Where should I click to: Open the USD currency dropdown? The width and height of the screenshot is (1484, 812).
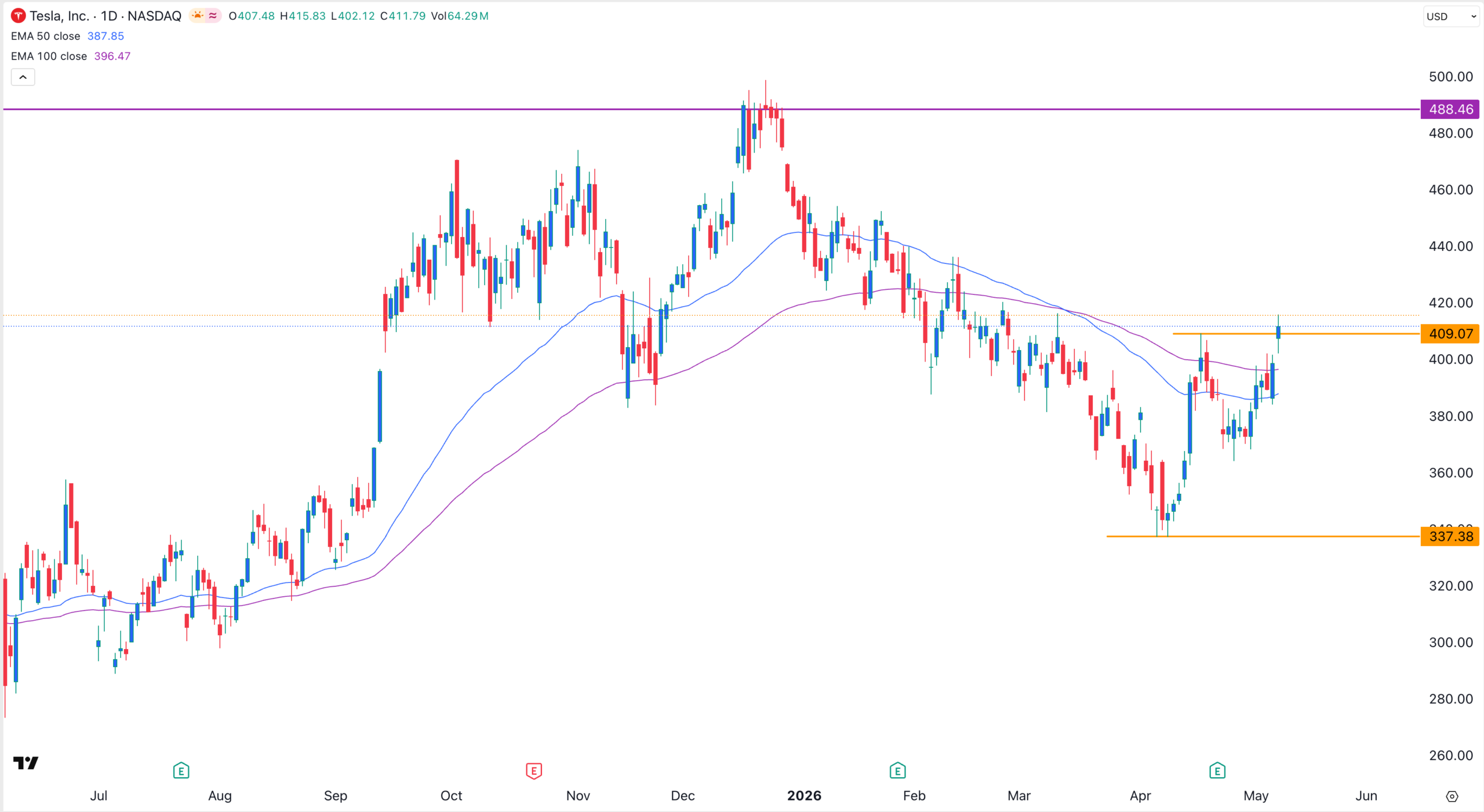1451,16
